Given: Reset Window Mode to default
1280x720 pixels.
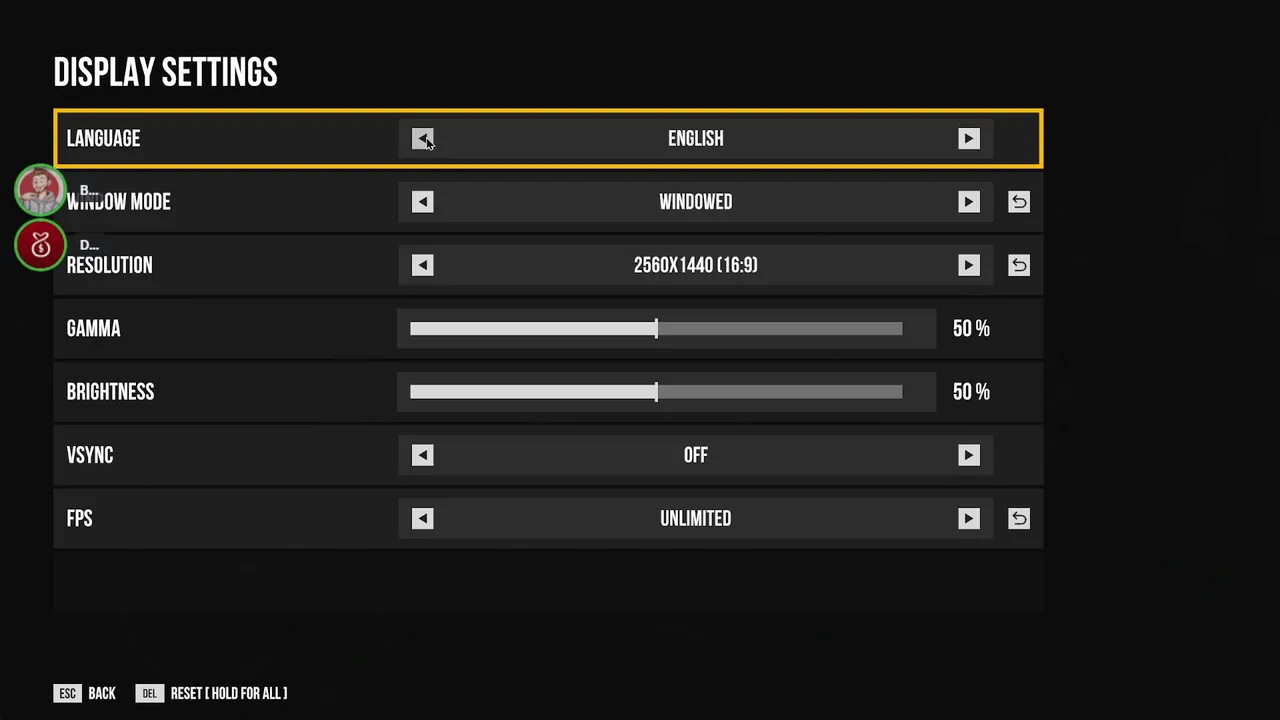Looking at the screenshot, I should (x=1018, y=202).
